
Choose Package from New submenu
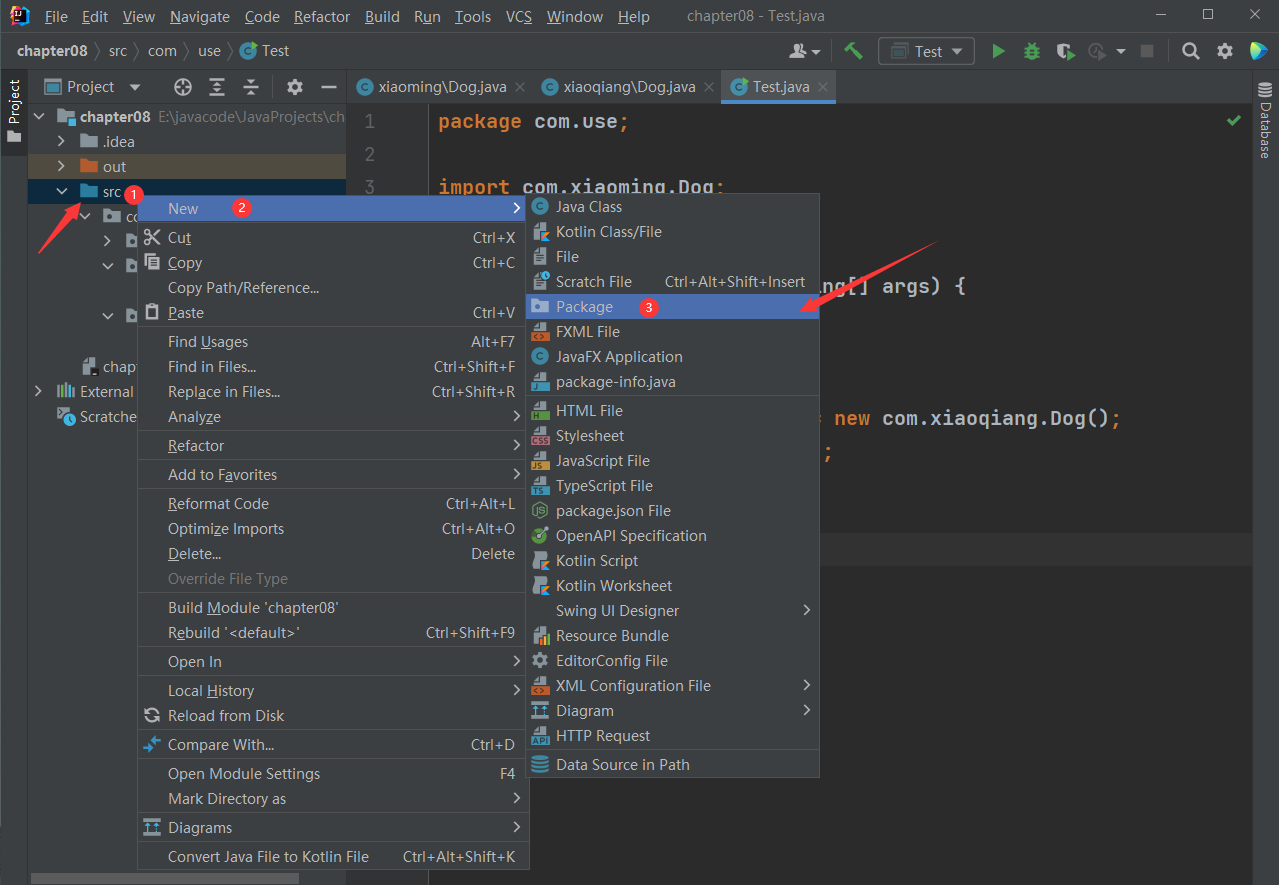(x=672, y=307)
